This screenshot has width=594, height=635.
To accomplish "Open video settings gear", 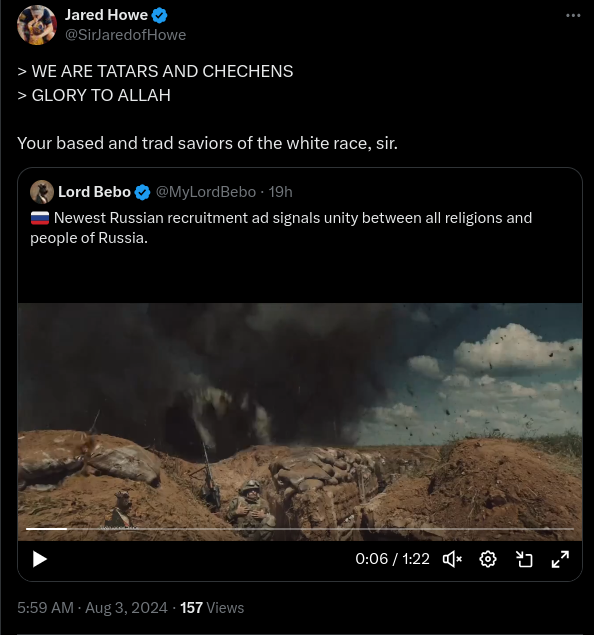I will (x=488, y=559).
